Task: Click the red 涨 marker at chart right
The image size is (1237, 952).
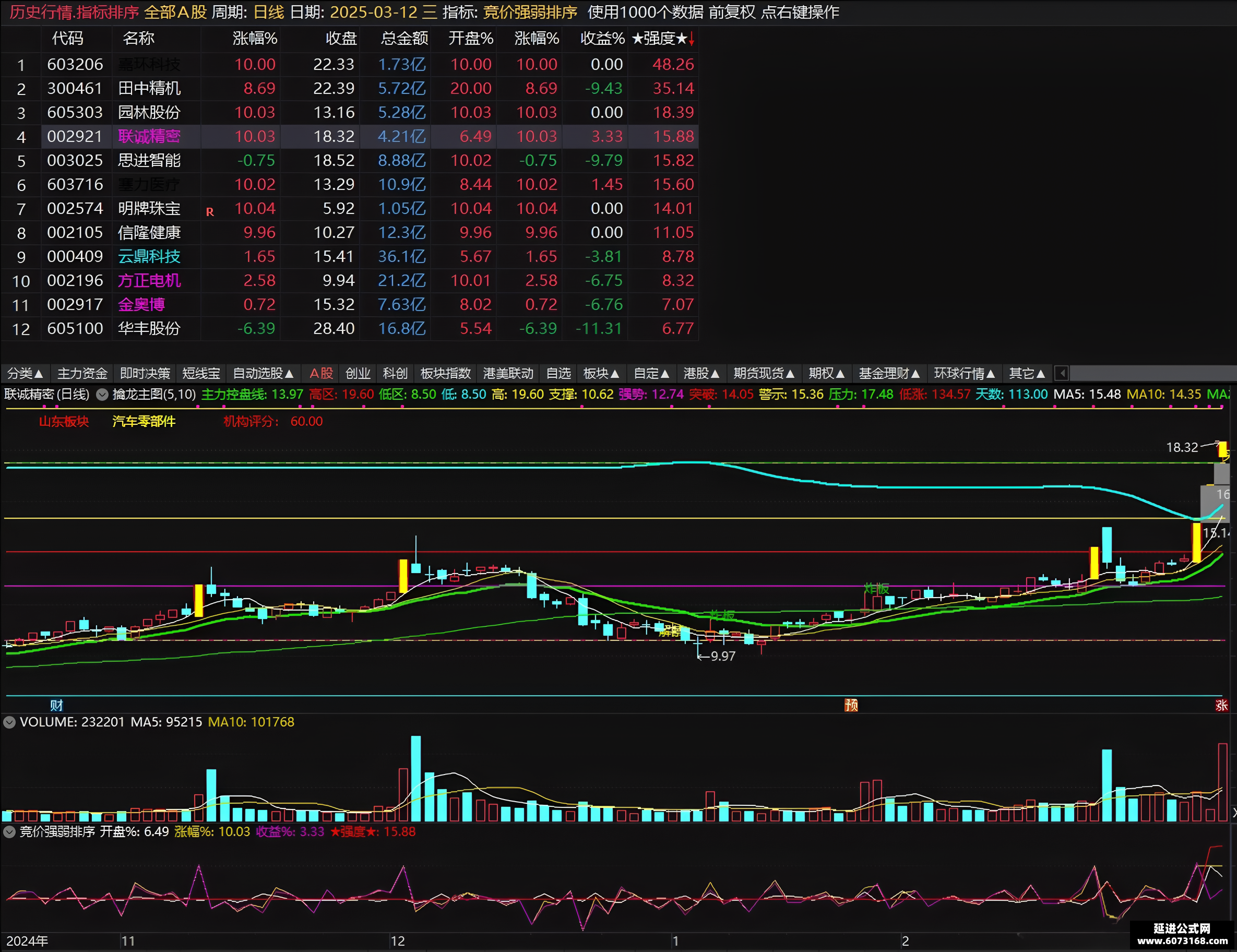Action: pos(1222,705)
